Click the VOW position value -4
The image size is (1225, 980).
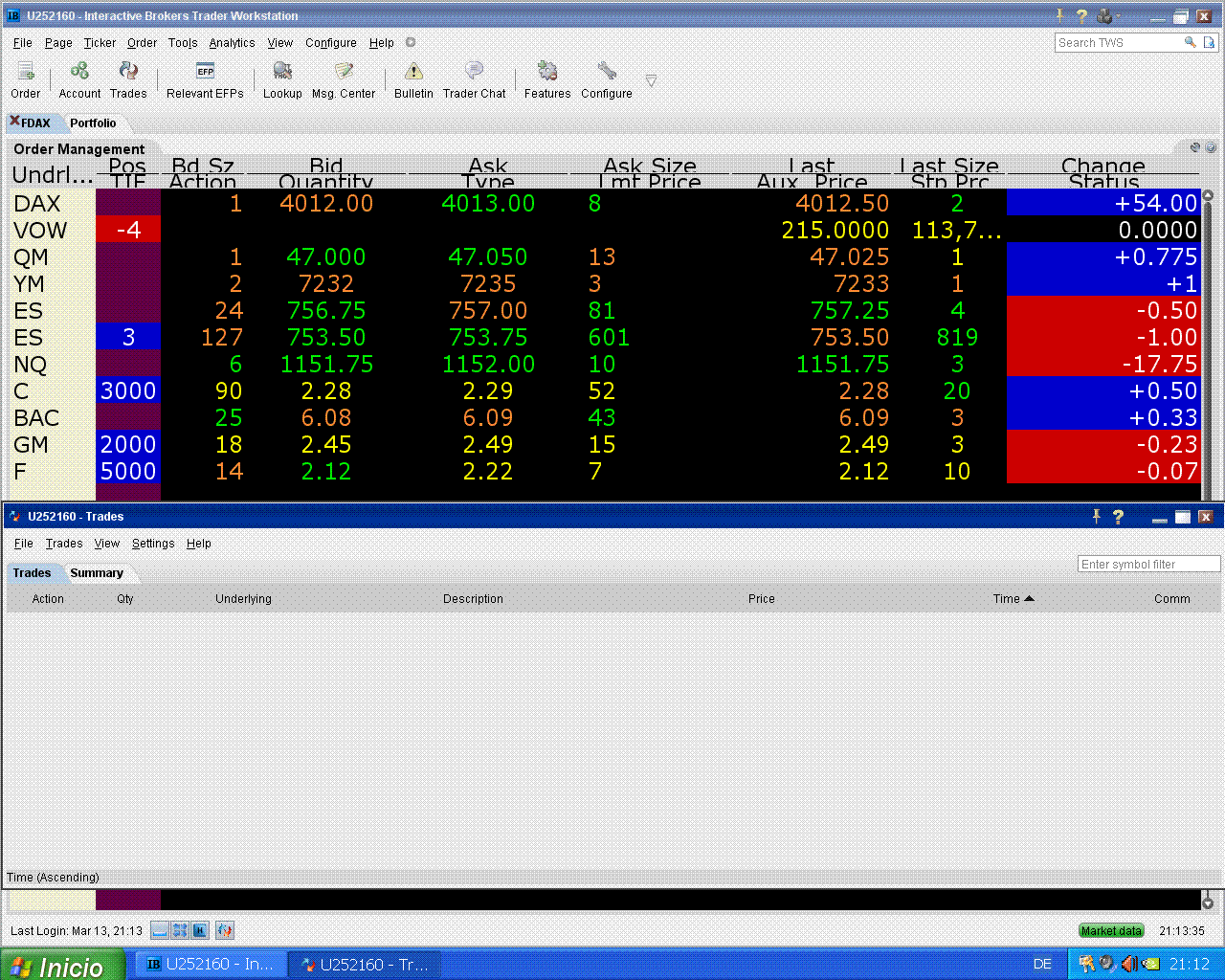[x=128, y=230]
